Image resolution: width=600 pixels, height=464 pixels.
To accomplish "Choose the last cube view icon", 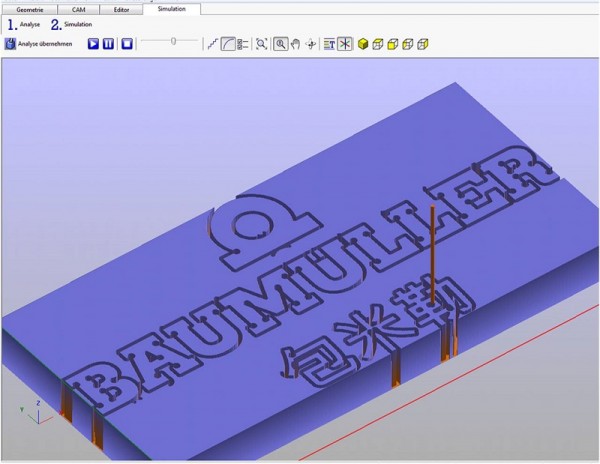I will tap(422, 44).
